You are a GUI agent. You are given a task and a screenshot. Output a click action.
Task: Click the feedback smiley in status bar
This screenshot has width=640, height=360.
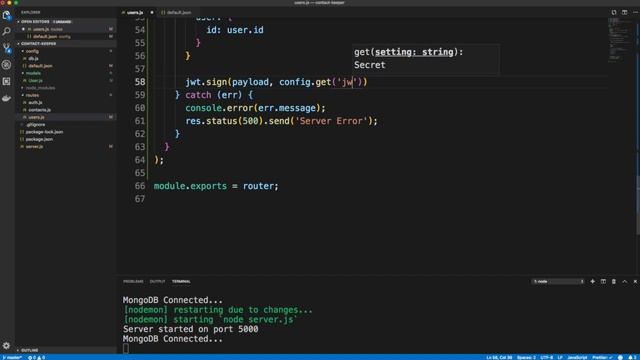coord(620,357)
